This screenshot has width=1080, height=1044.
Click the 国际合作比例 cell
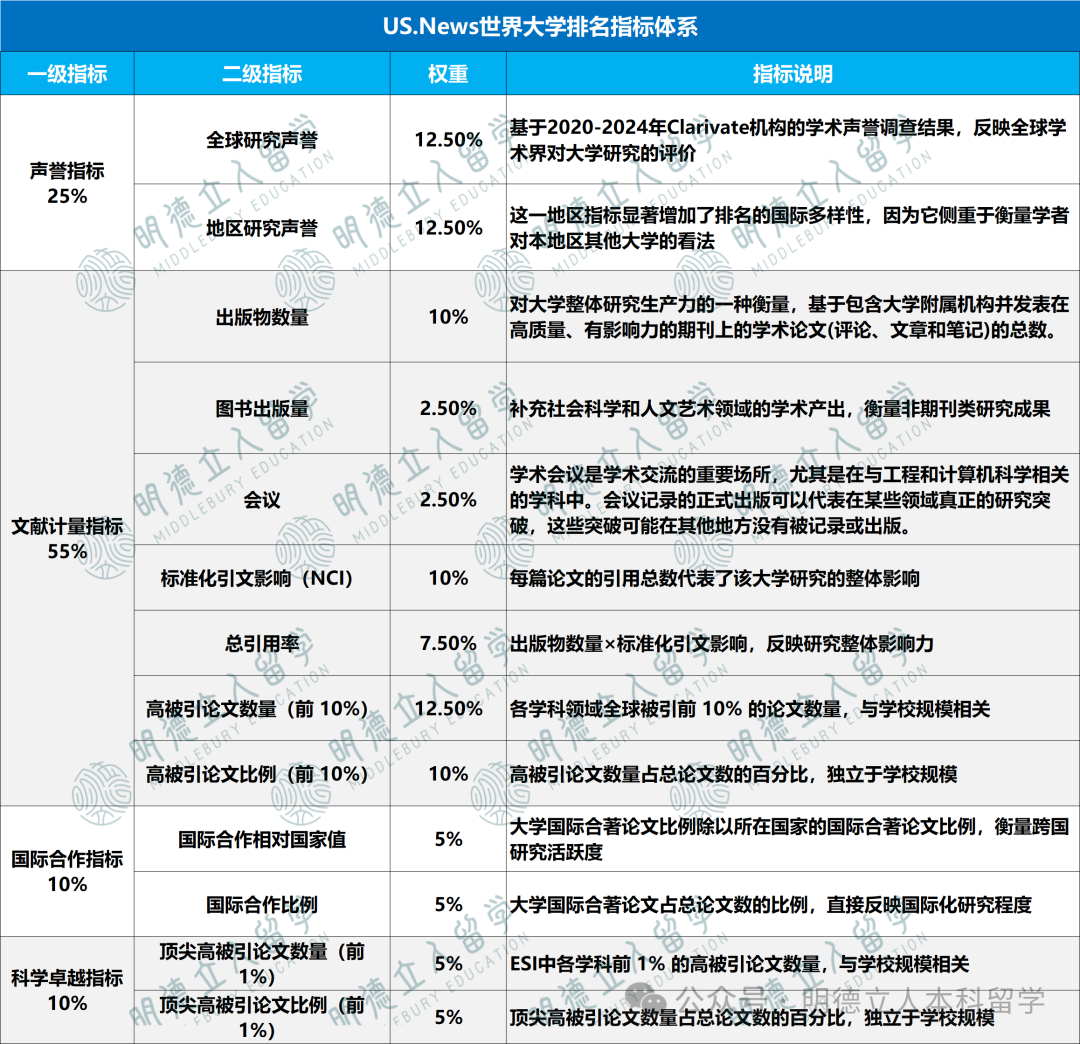(262, 904)
